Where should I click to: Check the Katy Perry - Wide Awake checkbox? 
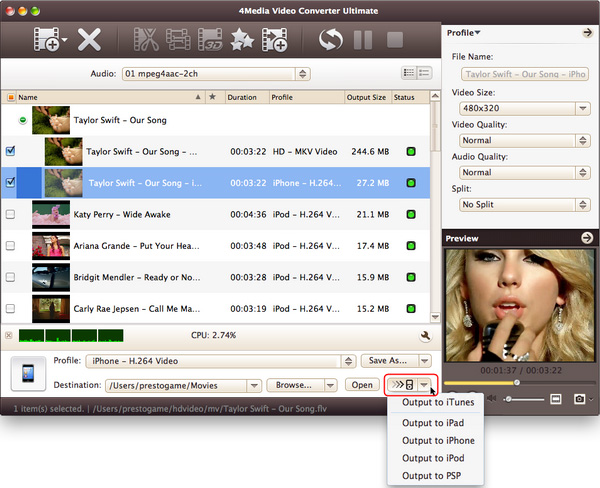pos(11,214)
